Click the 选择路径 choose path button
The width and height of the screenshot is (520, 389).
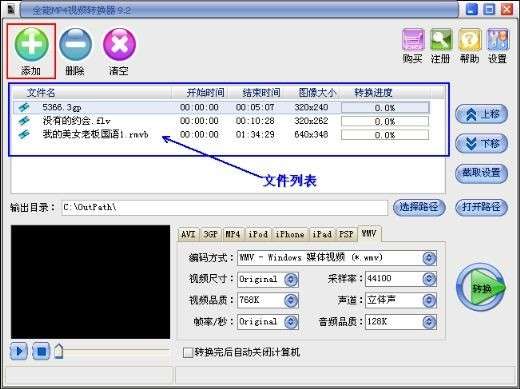point(419,207)
